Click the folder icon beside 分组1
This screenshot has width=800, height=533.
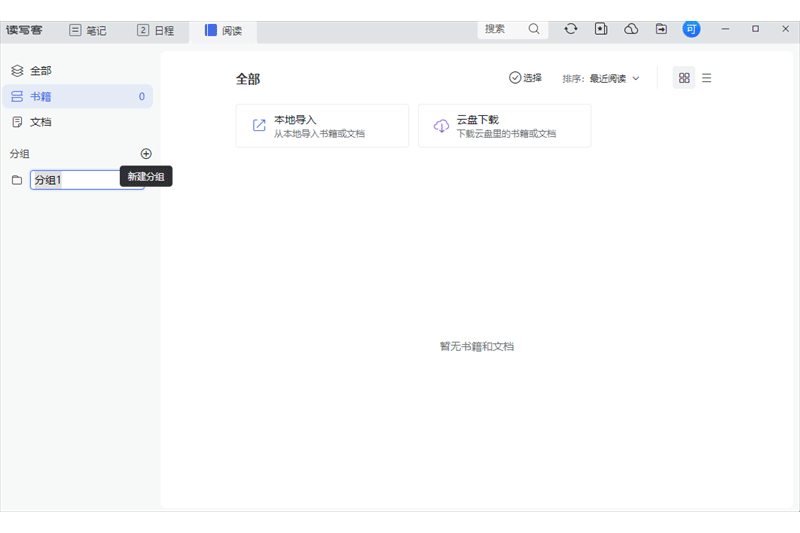click(16, 180)
